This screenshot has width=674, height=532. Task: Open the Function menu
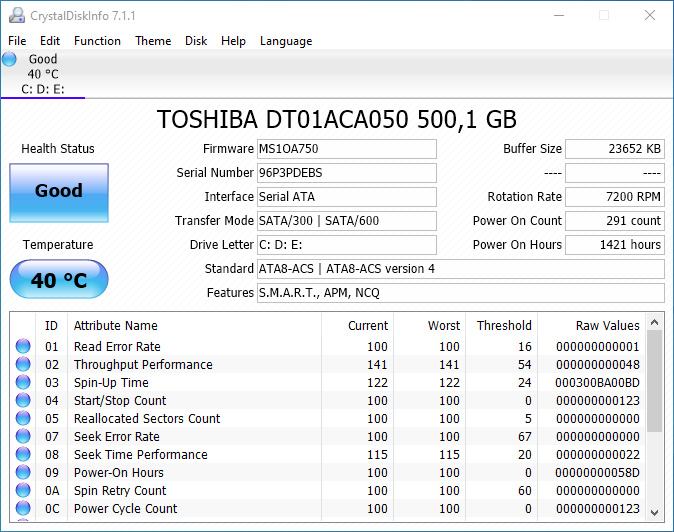coord(97,41)
